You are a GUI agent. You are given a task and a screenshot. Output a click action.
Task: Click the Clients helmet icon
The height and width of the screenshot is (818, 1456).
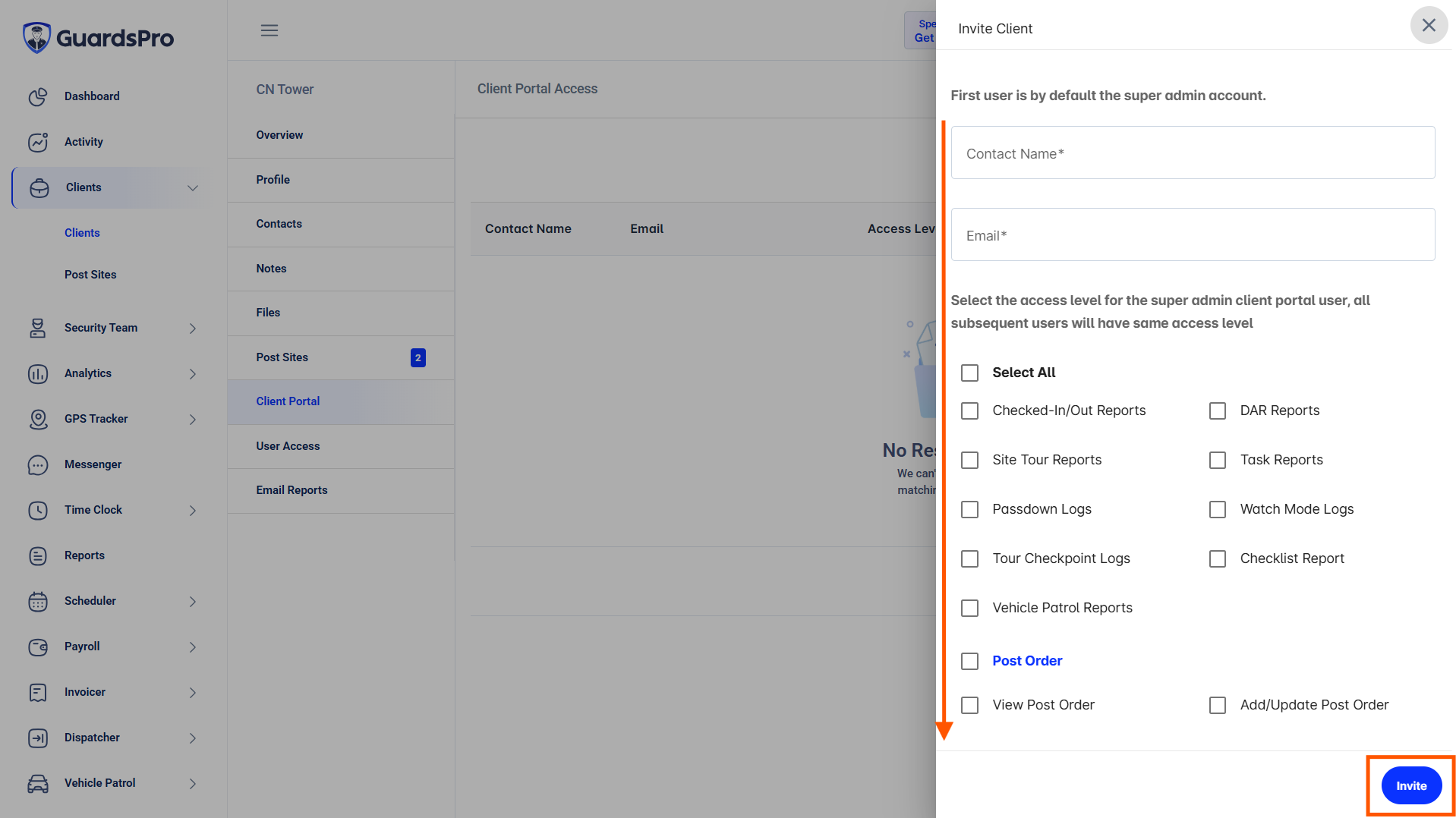click(x=39, y=187)
